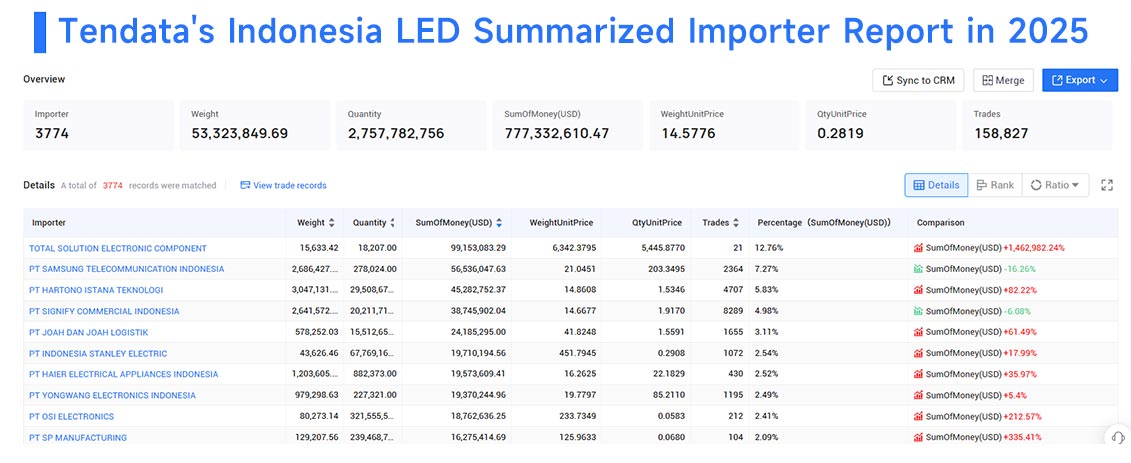Open PT SP MANUFACTURING importer
The width and height of the screenshot is (1131, 463).
tap(78, 438)
